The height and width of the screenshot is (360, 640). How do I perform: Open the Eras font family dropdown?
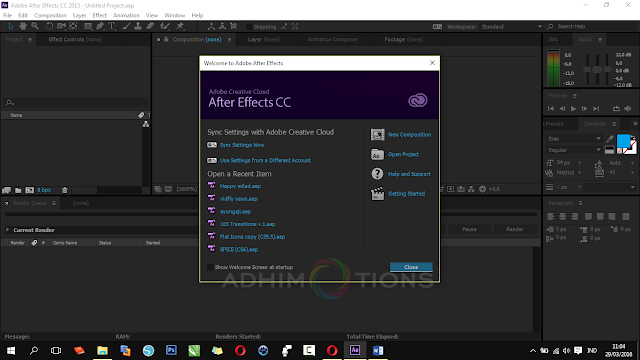pyautogui.click(x=574, y=139)
